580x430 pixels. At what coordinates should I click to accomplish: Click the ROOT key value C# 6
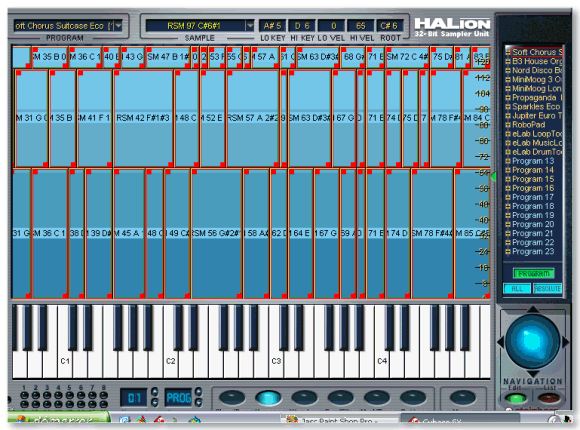(x=389, y=26)
